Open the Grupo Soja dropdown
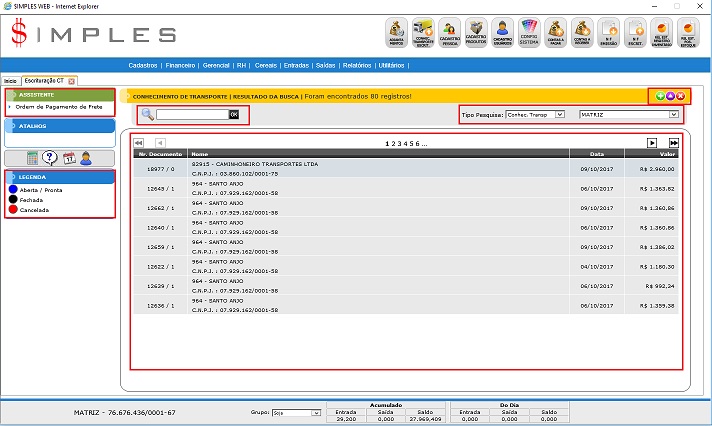Image resolution: width=712 pixels, height=426 pixels. coord(299,412)
